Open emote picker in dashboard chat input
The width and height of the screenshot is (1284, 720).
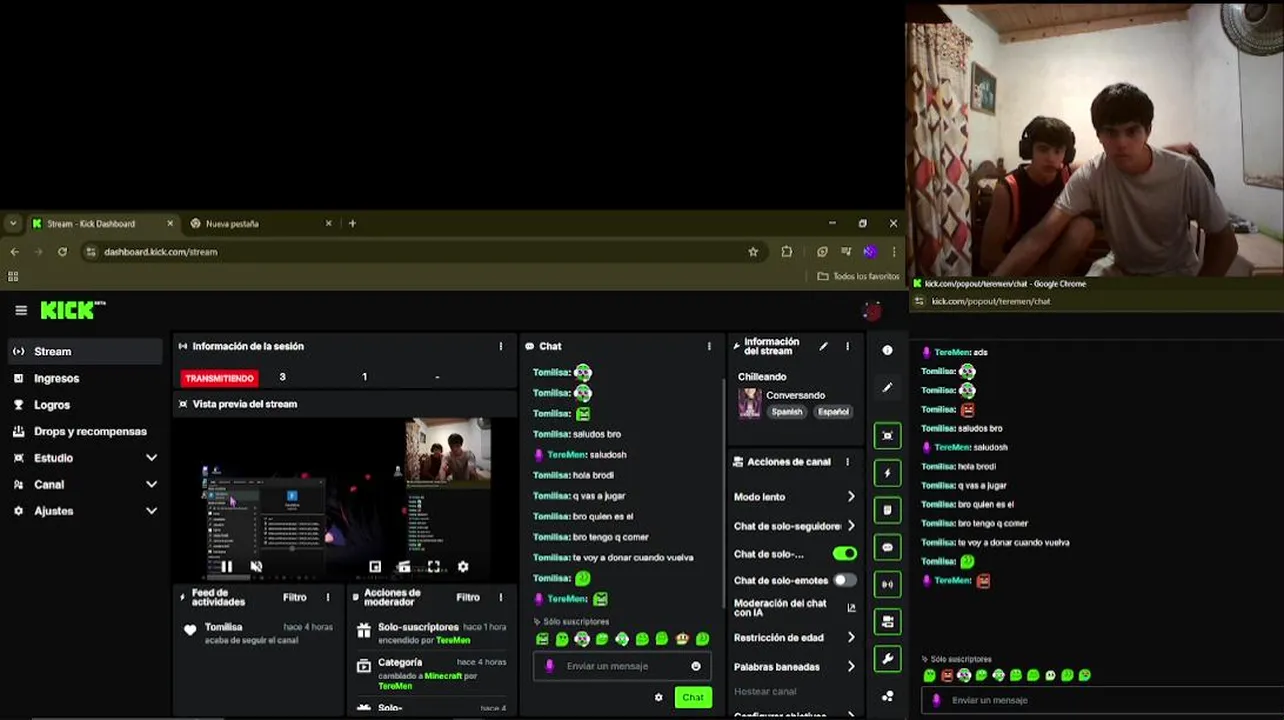pyautogui.click(x=696, y=666)
